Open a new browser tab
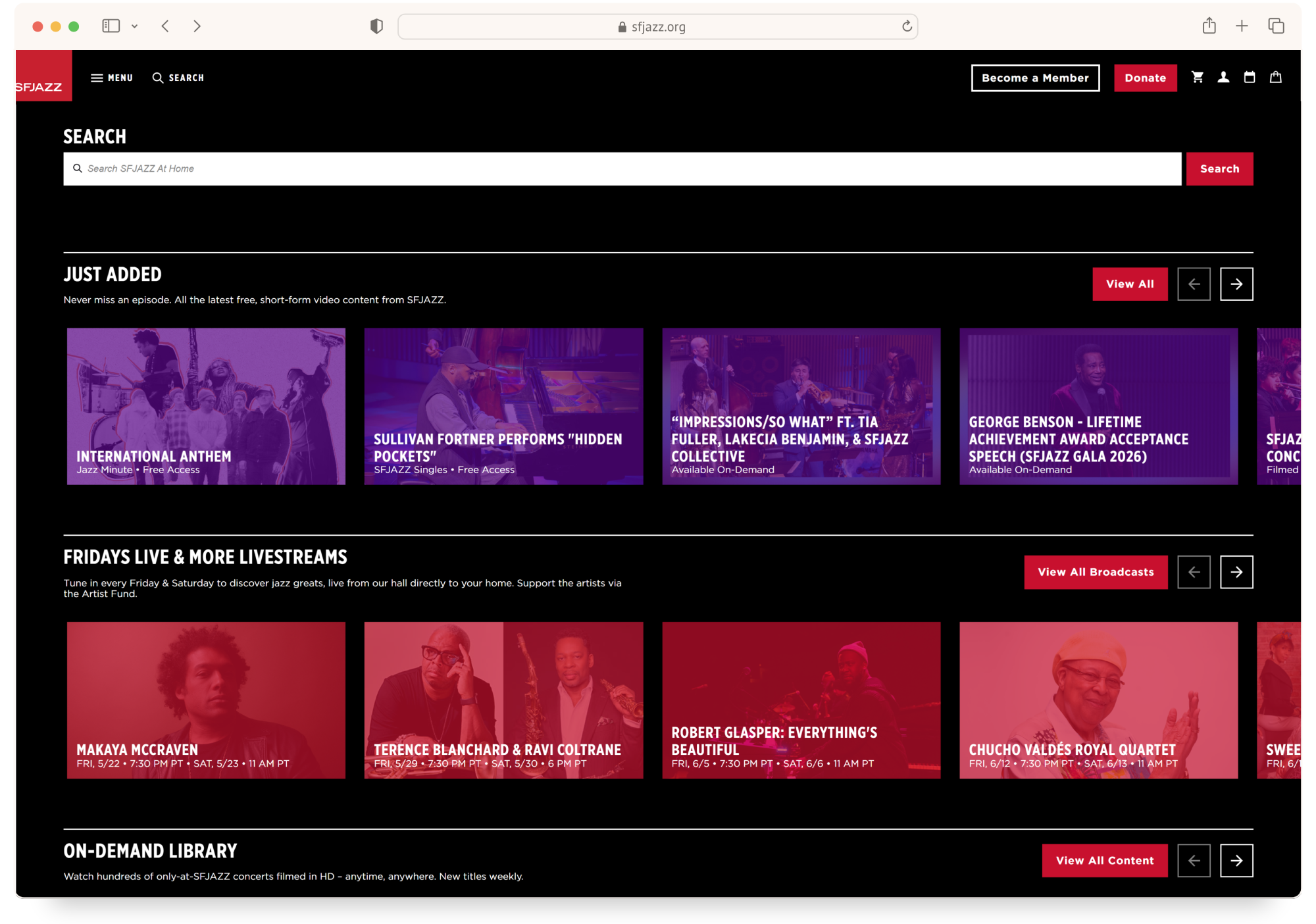Image resolution: width=1316 pixels, height=924 pixels. point(1242,26)
